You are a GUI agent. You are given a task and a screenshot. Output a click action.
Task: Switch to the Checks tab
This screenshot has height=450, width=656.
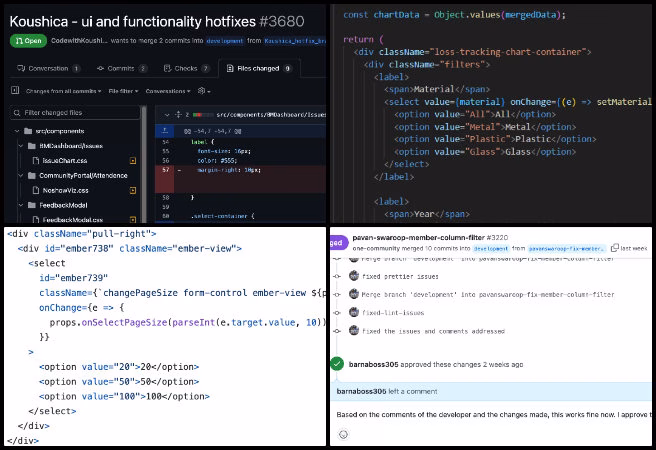(187, 68)
